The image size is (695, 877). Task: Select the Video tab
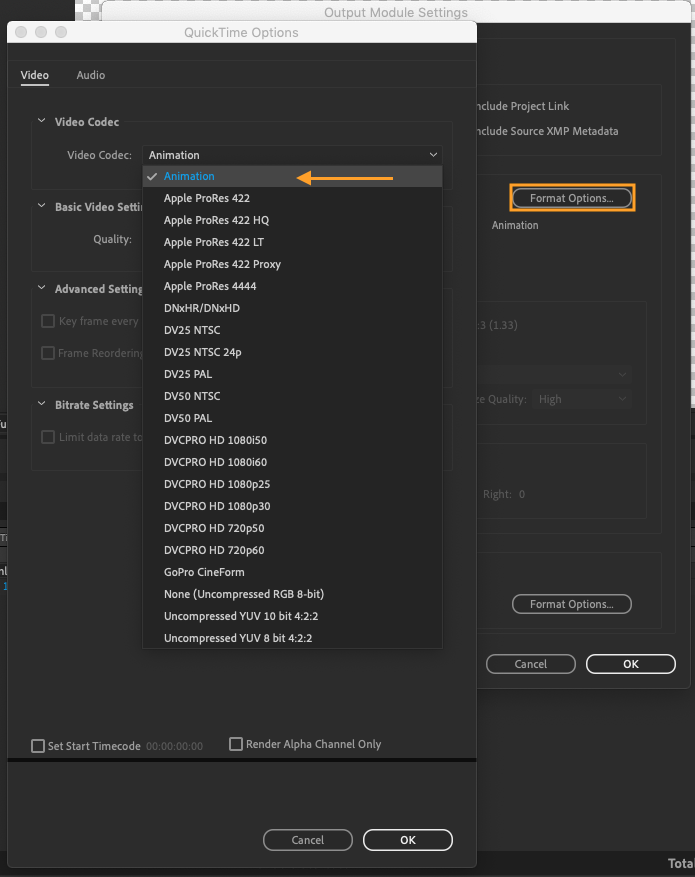34,75
